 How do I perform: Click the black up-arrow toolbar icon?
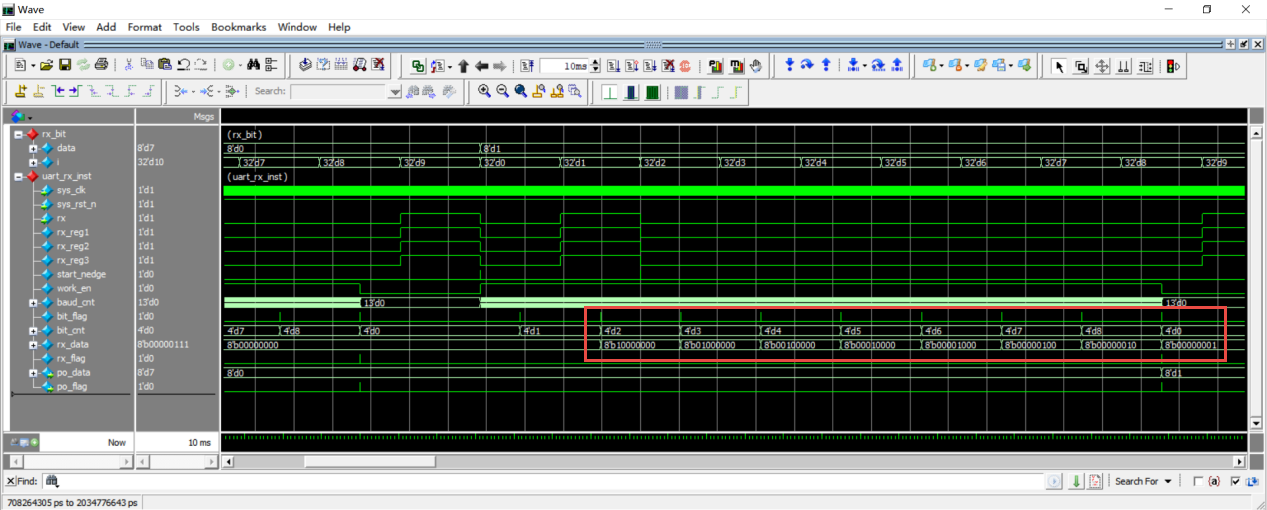463,66
